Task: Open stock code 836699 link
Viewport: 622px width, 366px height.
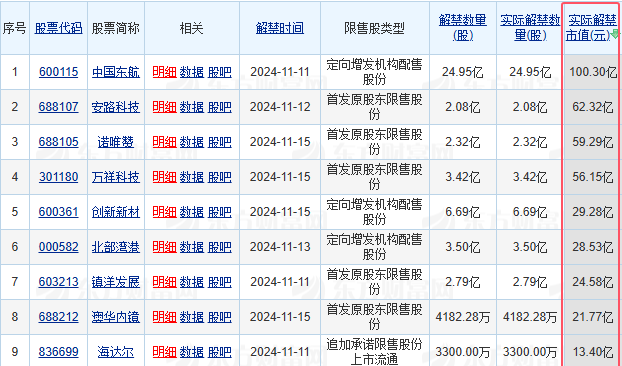Action: [x=59, y=352]
